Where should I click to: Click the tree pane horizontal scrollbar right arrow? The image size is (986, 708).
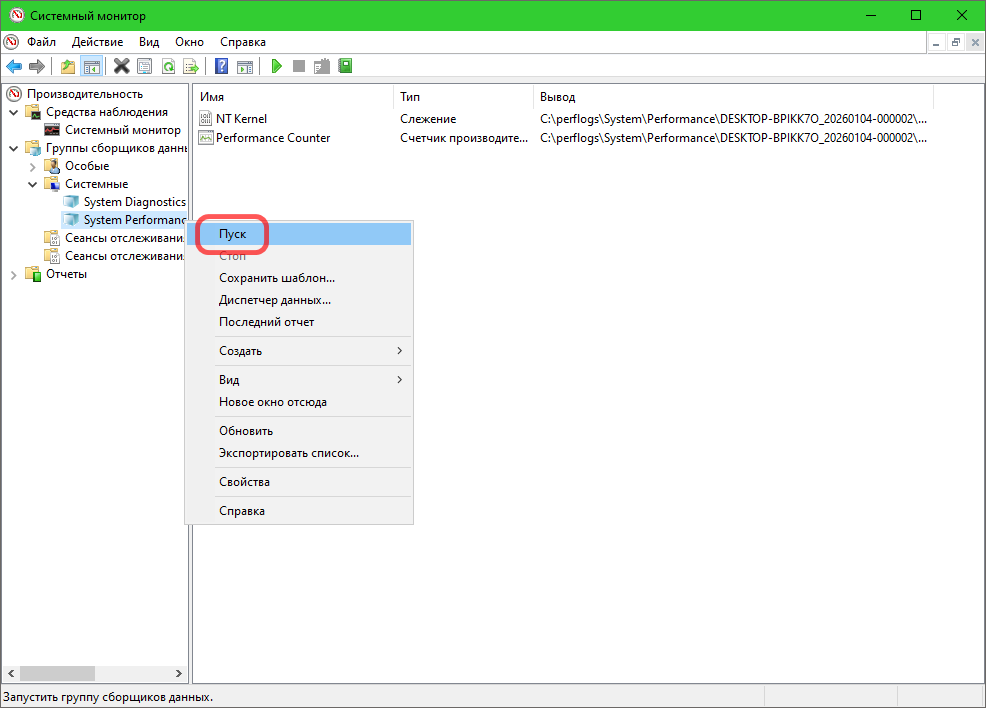pos(179,674)
